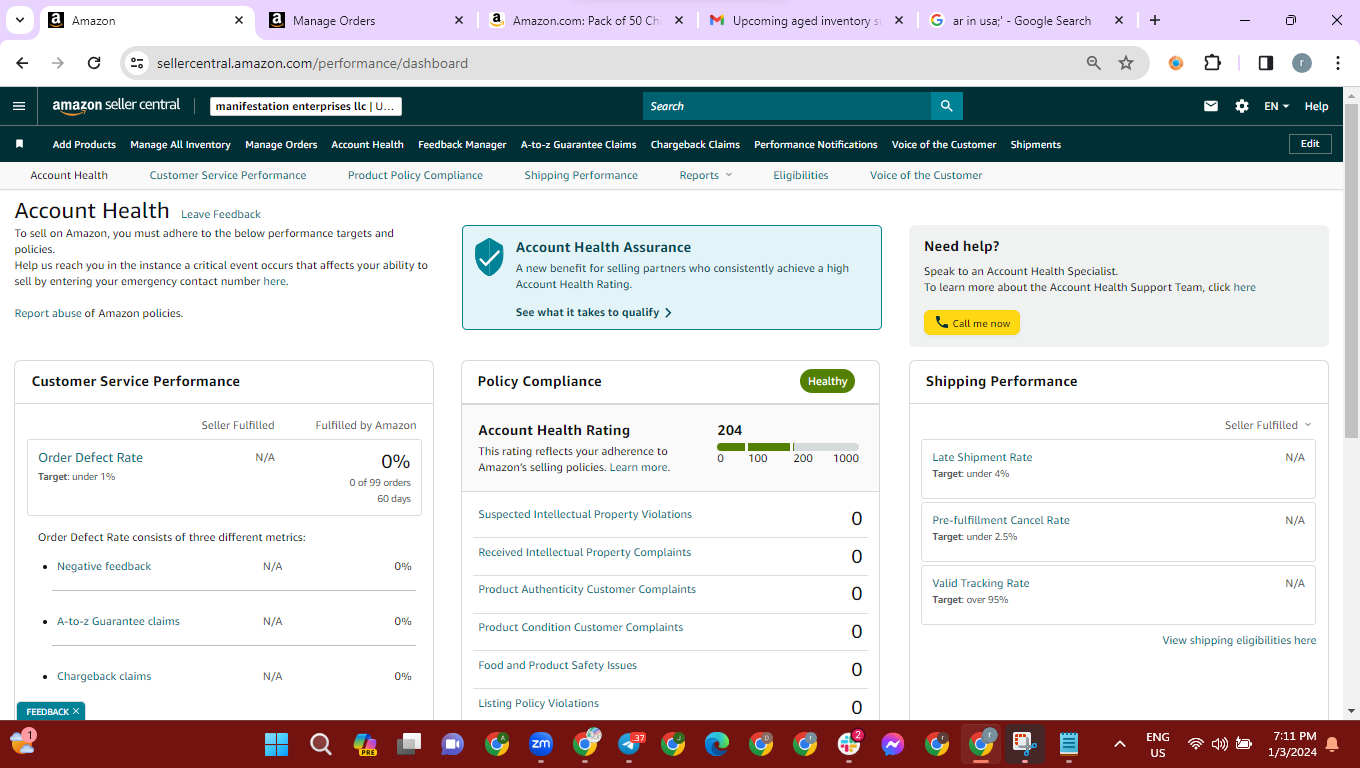Image resolution: width=1360 pixels, height=768 pixels.
Task: Open Zoom from the taskbar
Action: pyautogui.click(x=541, y=744)
